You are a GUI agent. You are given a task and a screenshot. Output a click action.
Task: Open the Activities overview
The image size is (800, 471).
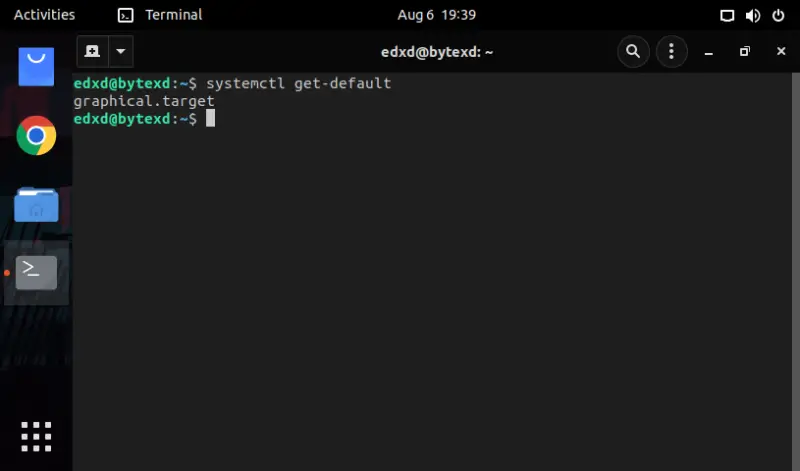click(x=44, y=15)
